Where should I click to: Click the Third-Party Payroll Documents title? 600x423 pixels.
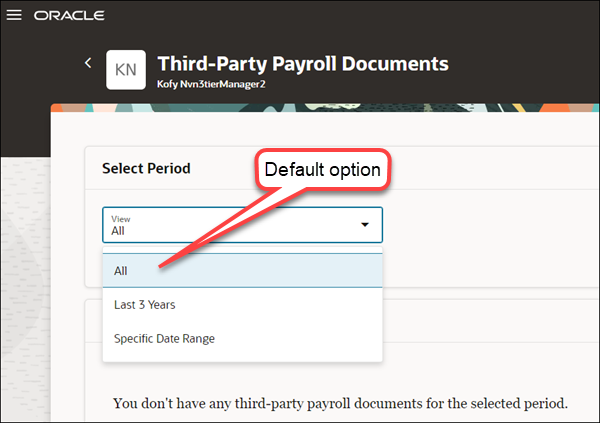click(x=303, y=63)
